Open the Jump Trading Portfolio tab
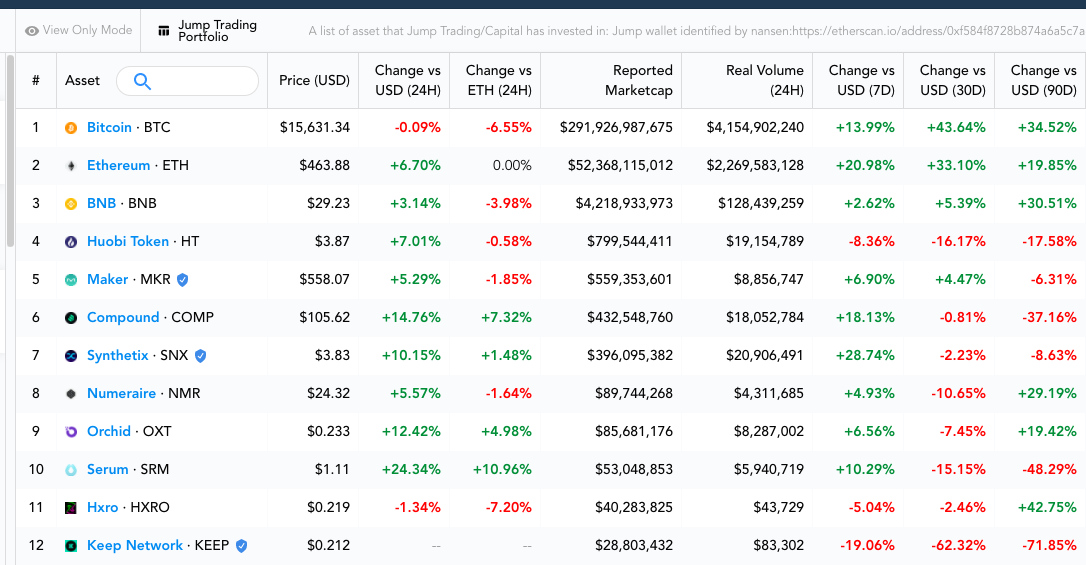The image size is (1086, 565). 208,30
